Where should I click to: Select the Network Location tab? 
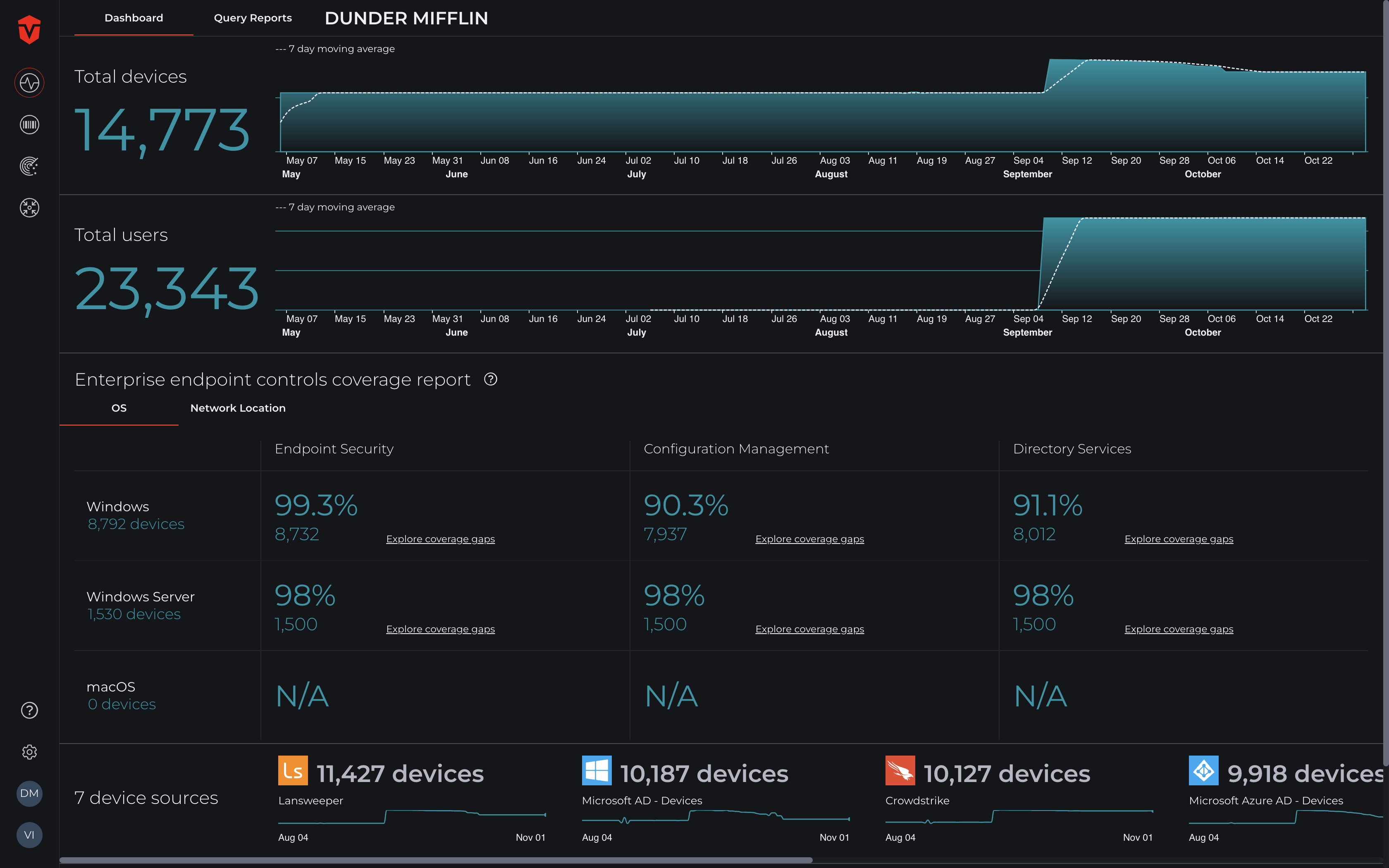(238, 408)
